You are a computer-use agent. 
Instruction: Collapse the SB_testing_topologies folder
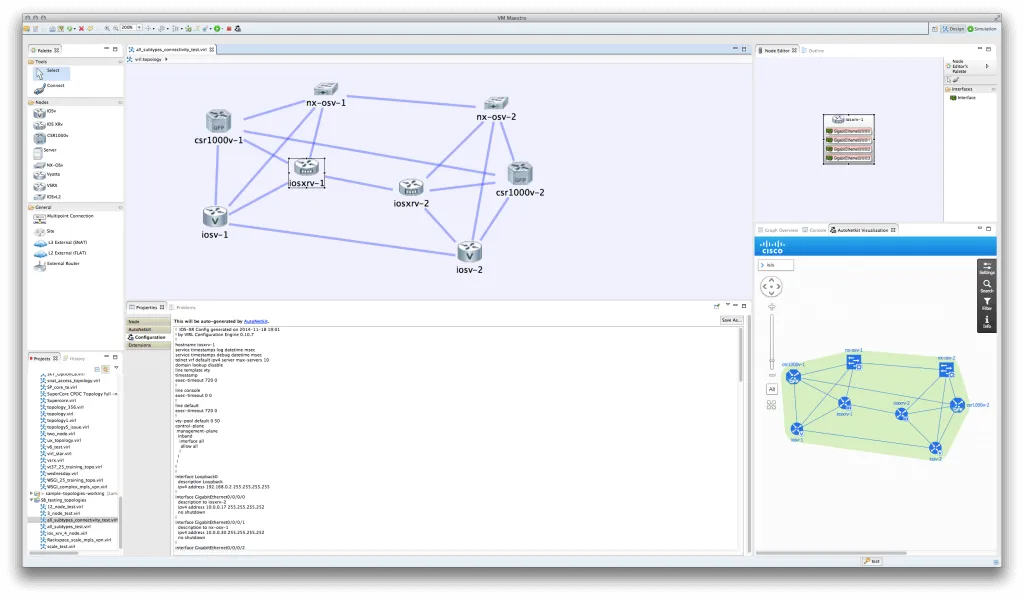pos(31,500)
